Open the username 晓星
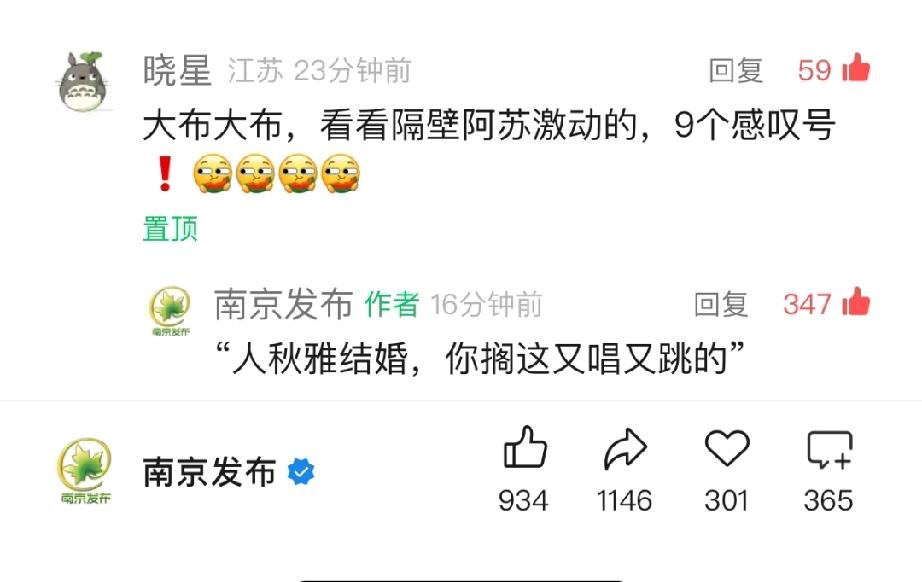Screen dimensions: 922x582 [177, 71]
